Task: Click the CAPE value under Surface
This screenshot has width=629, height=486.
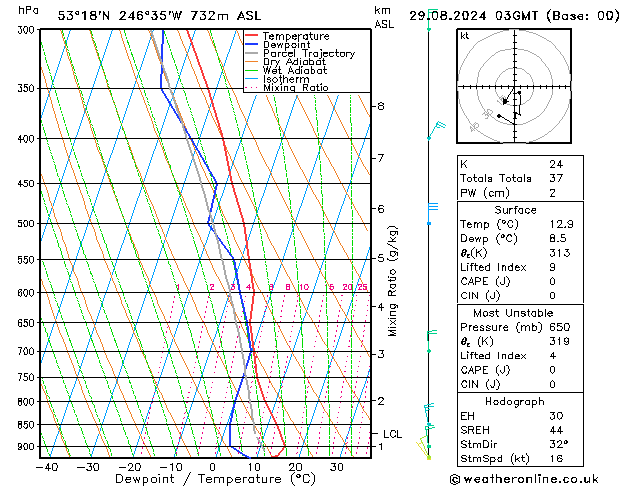Action: coord(552,281)
